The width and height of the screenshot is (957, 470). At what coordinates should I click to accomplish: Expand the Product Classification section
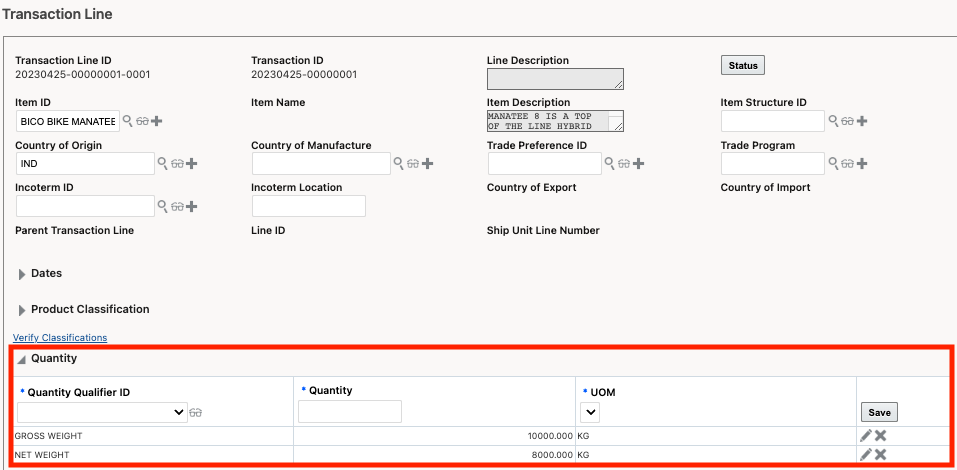pyautogui.click(x=22, y=310)
